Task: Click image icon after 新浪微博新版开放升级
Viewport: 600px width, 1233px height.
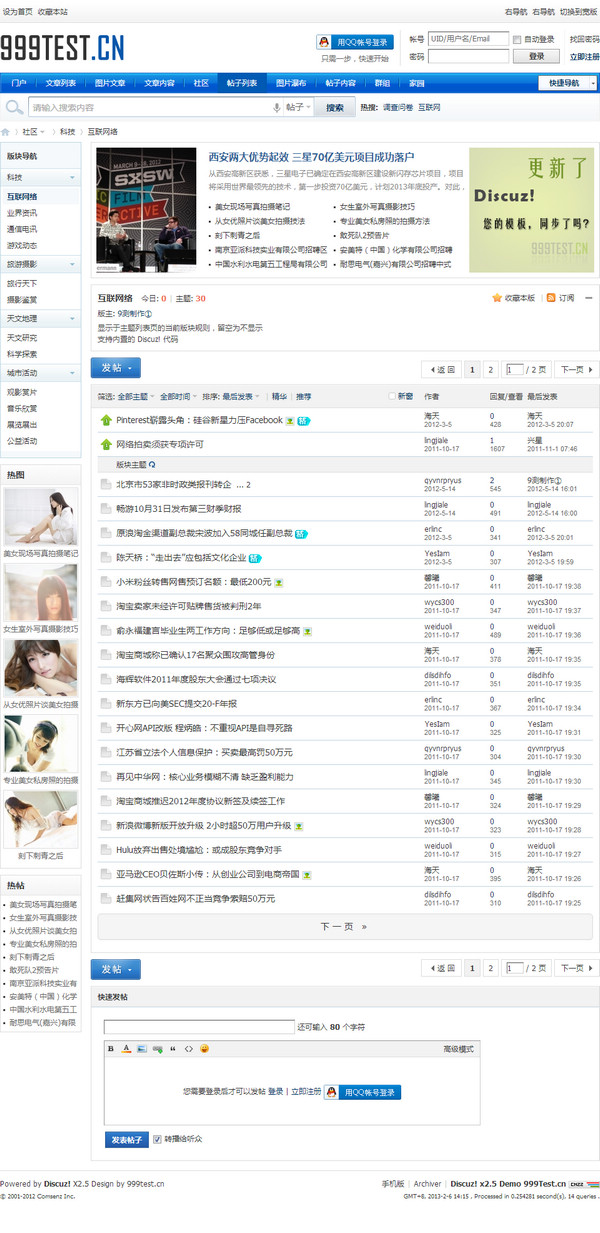Action: pyautogui.click(x=298, y=826)
